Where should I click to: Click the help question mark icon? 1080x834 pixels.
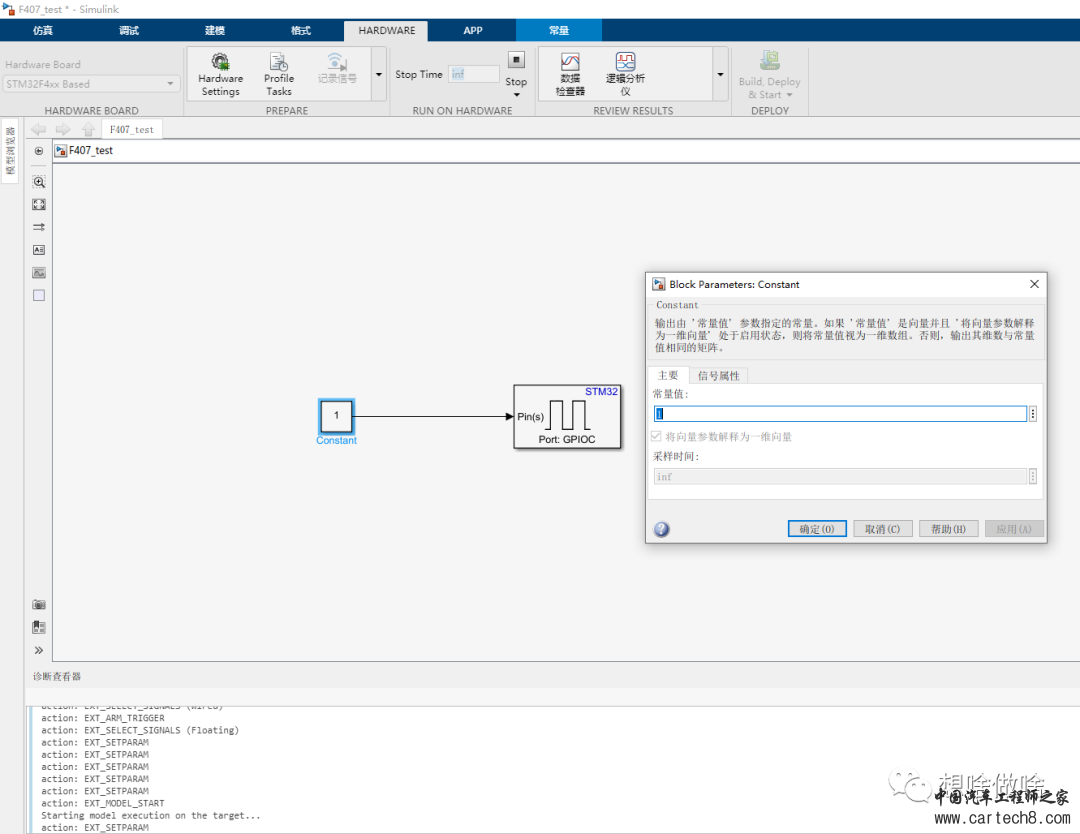(x=661, y=529)
